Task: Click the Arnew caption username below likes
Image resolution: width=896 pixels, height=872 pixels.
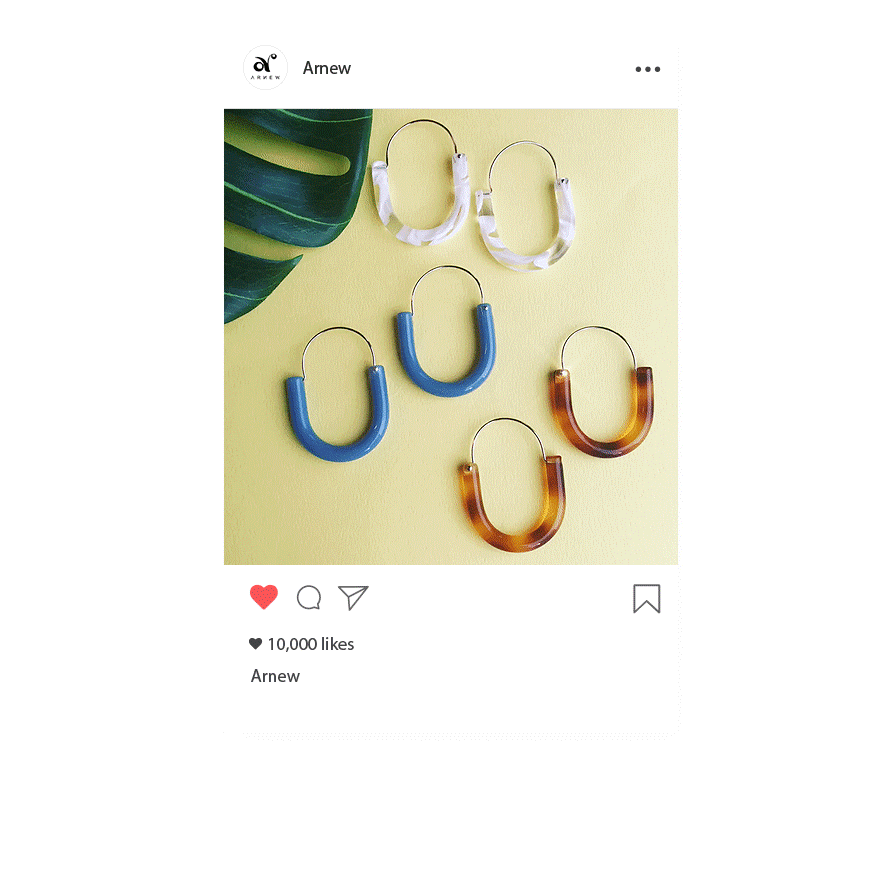Action: coord(275,676)
